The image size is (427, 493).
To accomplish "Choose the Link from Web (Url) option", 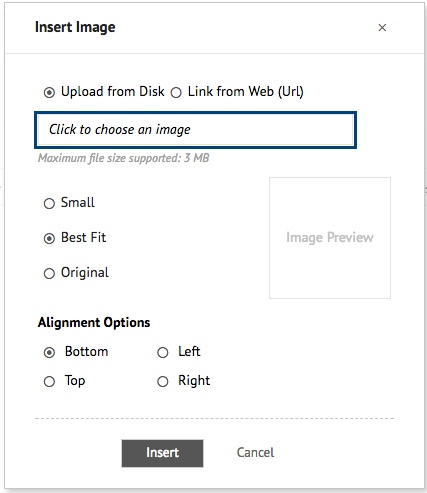I will [176, 92].
